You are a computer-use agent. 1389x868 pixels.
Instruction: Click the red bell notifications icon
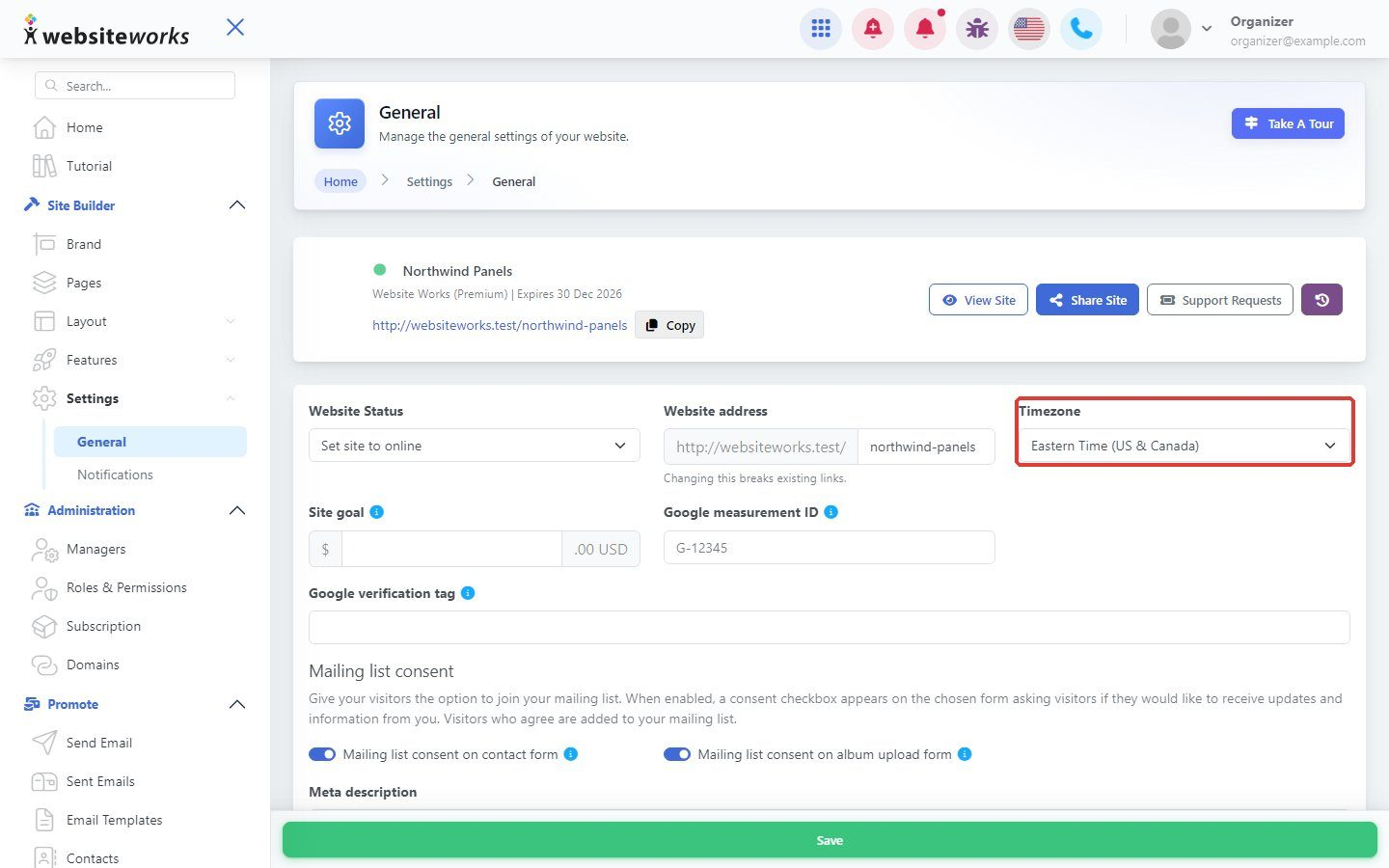[925, 29]
